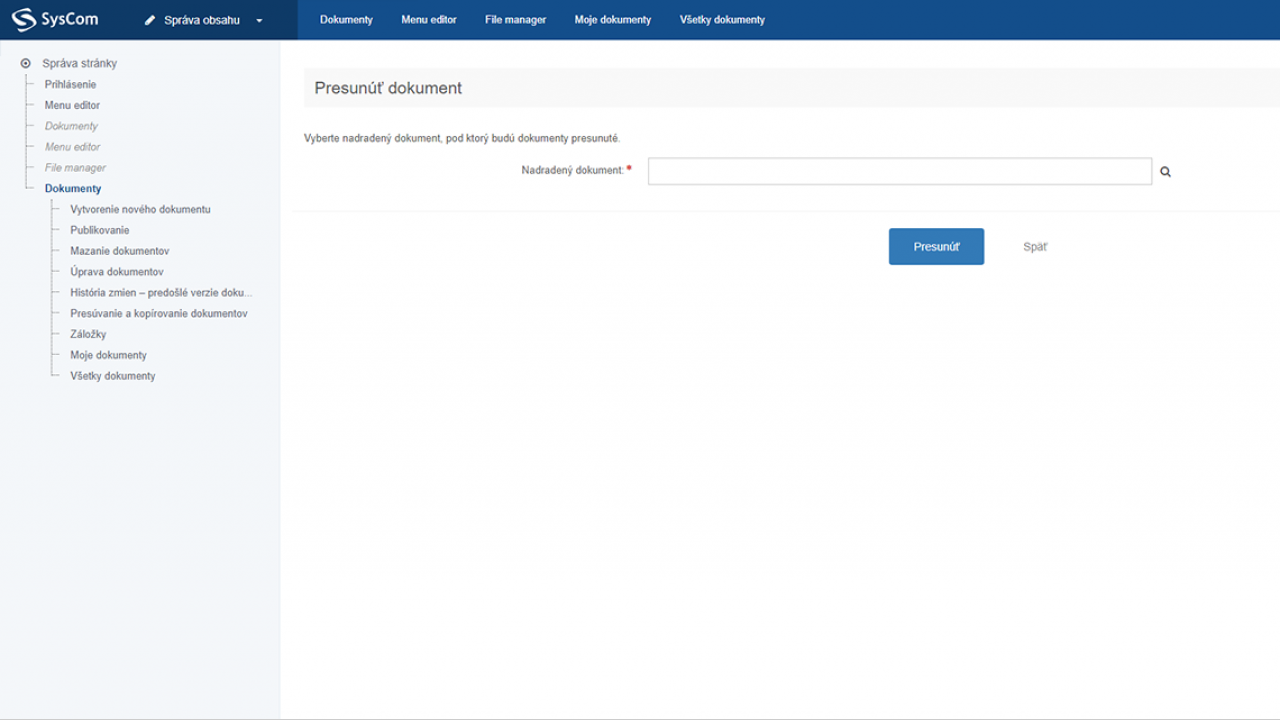Screen dimensions: 1280x720
Task: Open Dokumenty in the top navigation
Action: point(346,20)
